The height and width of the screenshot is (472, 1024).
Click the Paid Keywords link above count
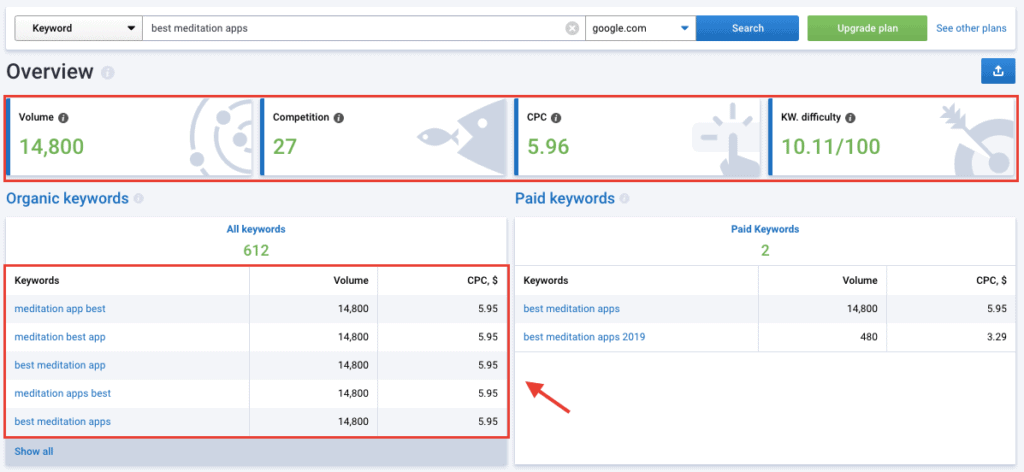click(765, 229)
